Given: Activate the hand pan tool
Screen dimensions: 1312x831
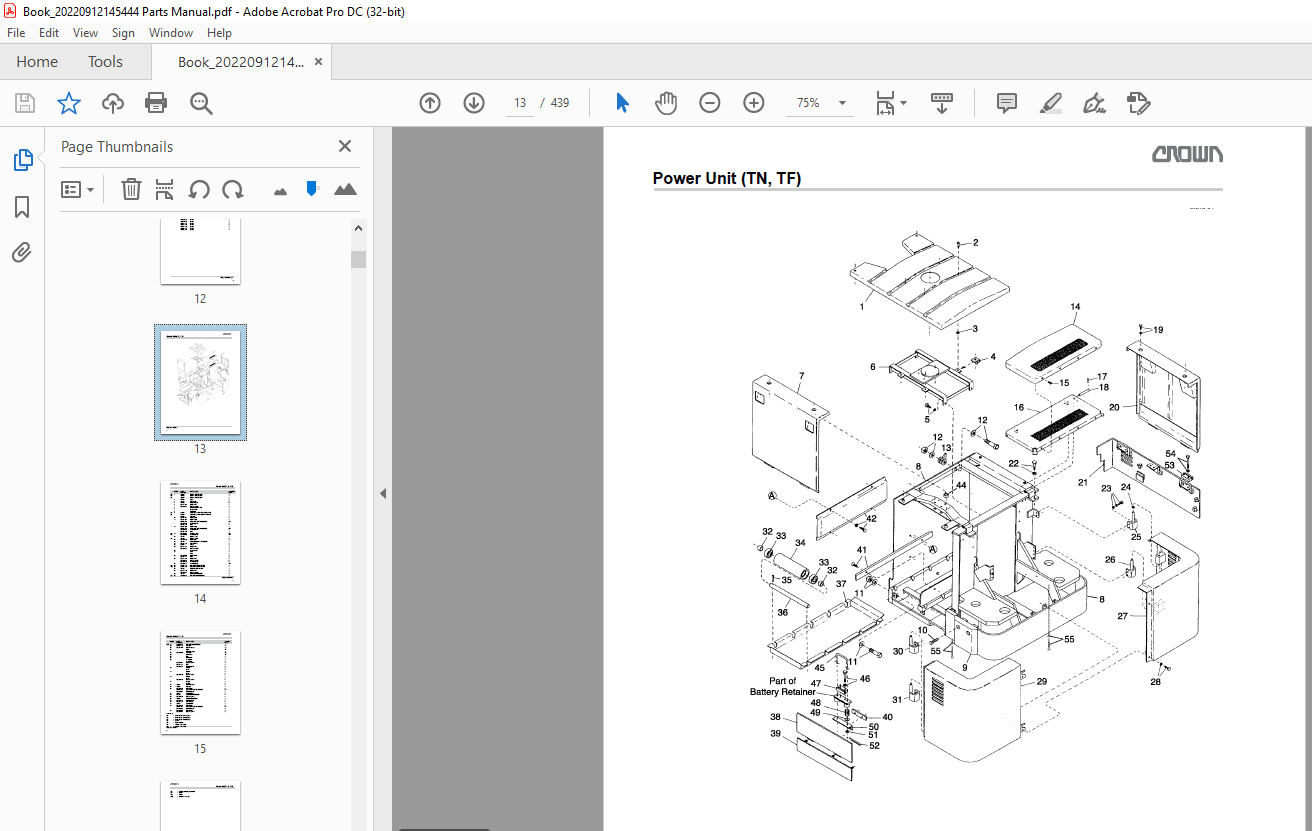Looking at the screenshot, I should pyautogui.click(x=666, y=103).
